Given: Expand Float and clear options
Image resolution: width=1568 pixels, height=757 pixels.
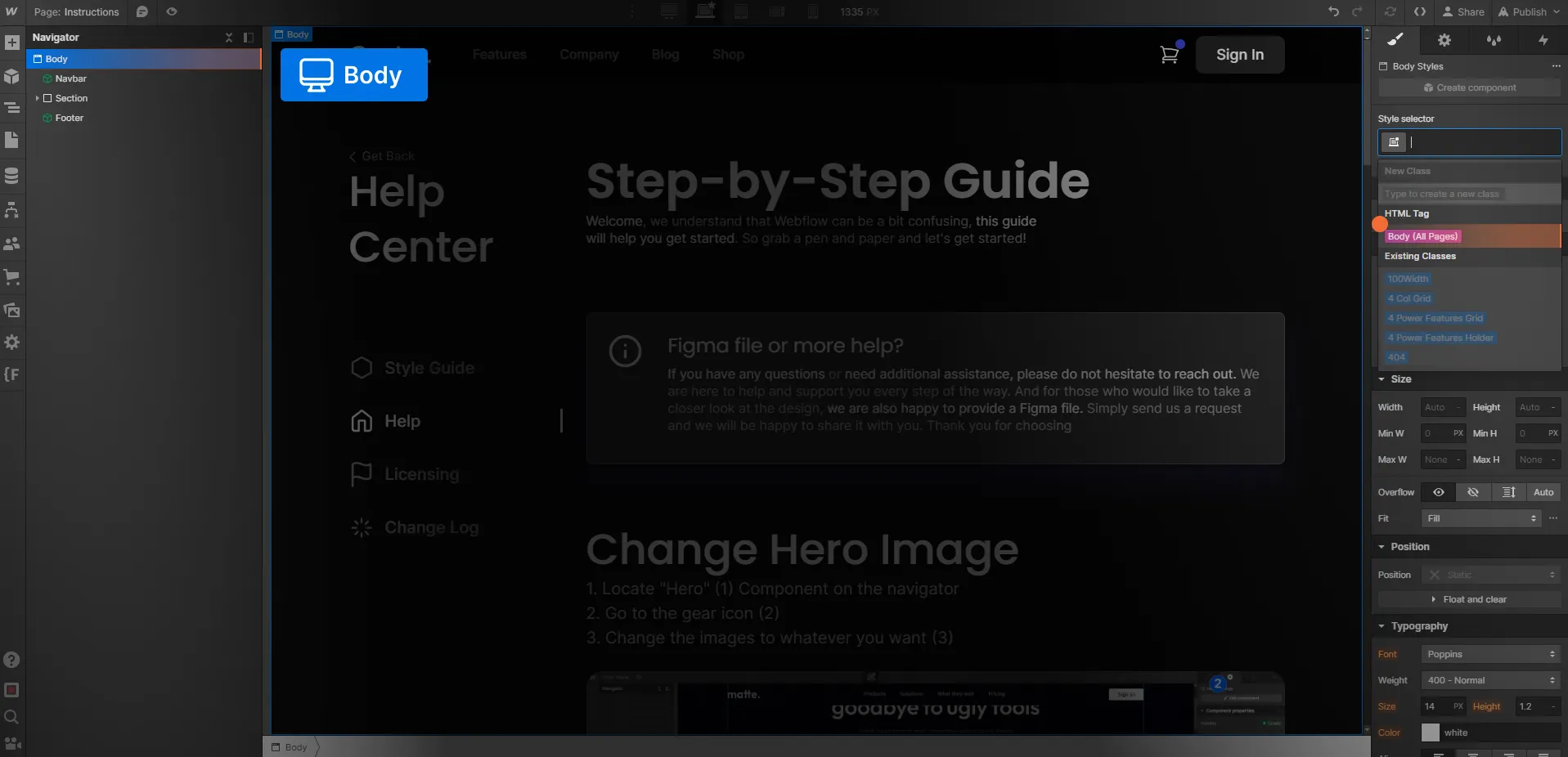Looking at the screenshot, I should point(1470,599).
